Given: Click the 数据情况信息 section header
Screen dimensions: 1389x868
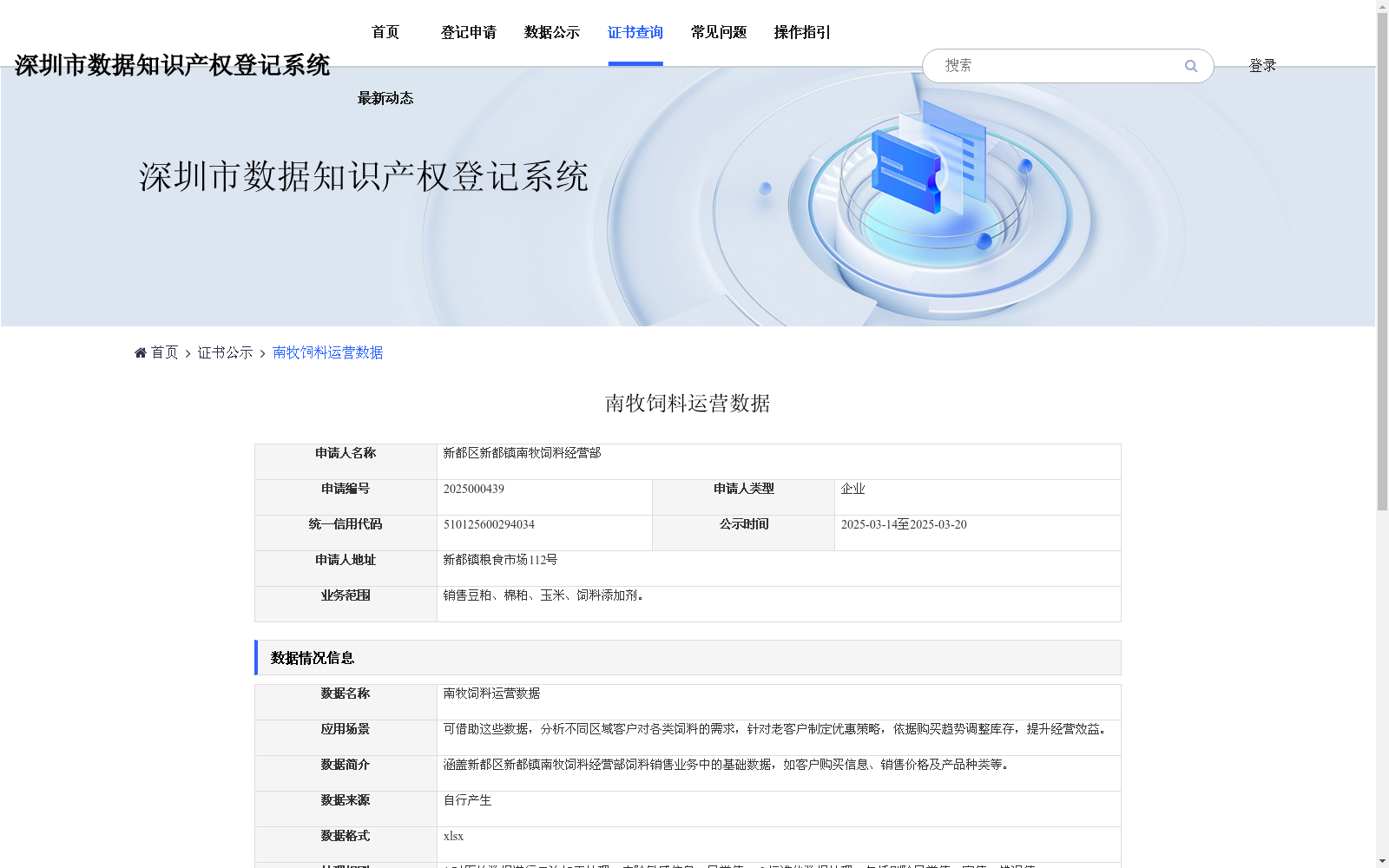Looking at the screenshot, I should tap(688, 658).
